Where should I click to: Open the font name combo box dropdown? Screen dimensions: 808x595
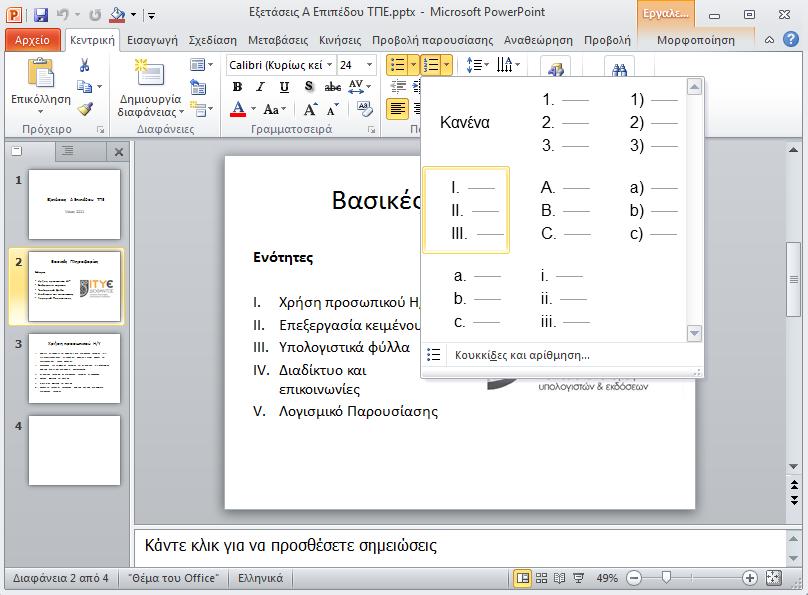click(x=329, y=65)
